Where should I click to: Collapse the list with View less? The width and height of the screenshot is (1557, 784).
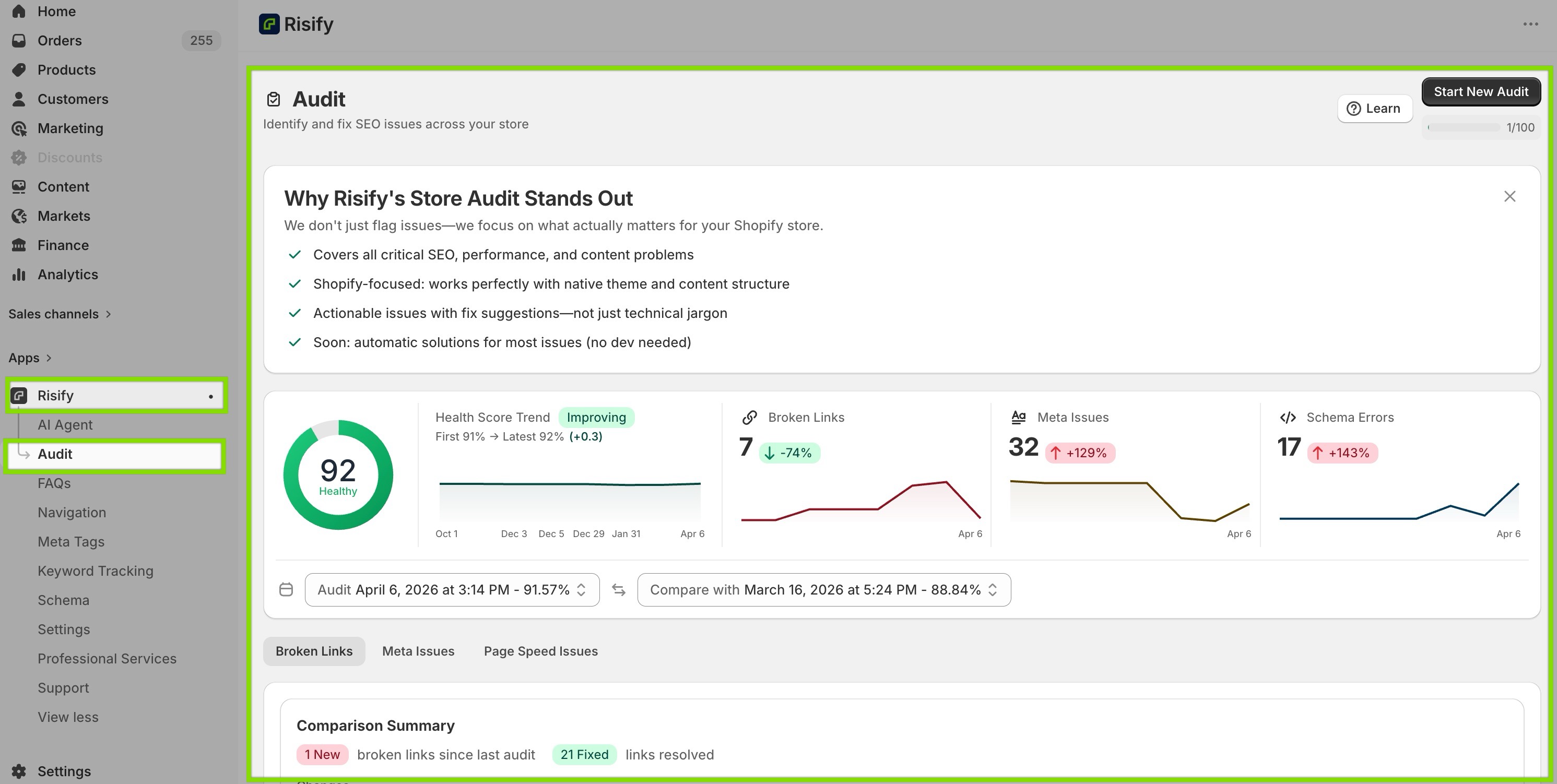(68, 717)
